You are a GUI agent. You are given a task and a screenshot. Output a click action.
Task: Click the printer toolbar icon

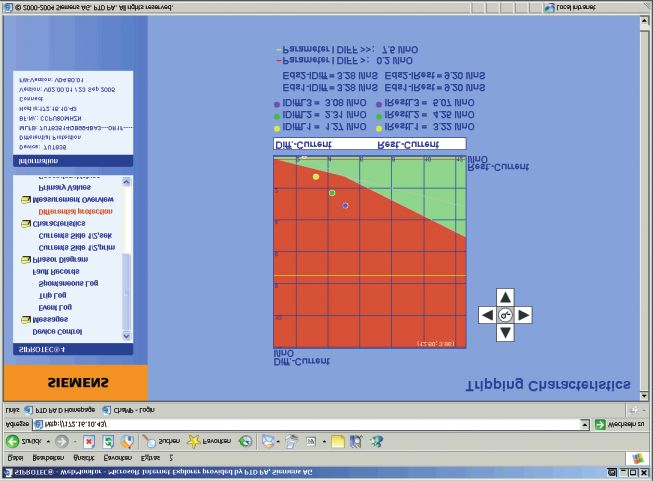coord(292,441)
